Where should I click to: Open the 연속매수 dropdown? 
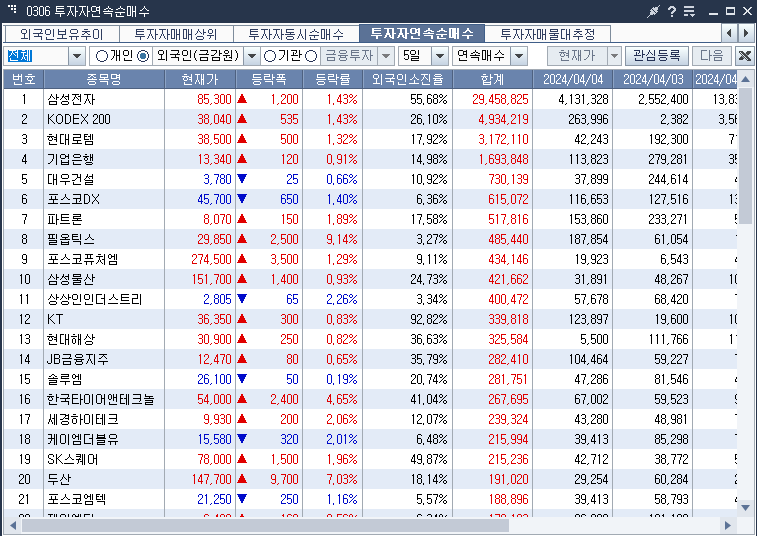pyautogui.click(x=519, y=56)
